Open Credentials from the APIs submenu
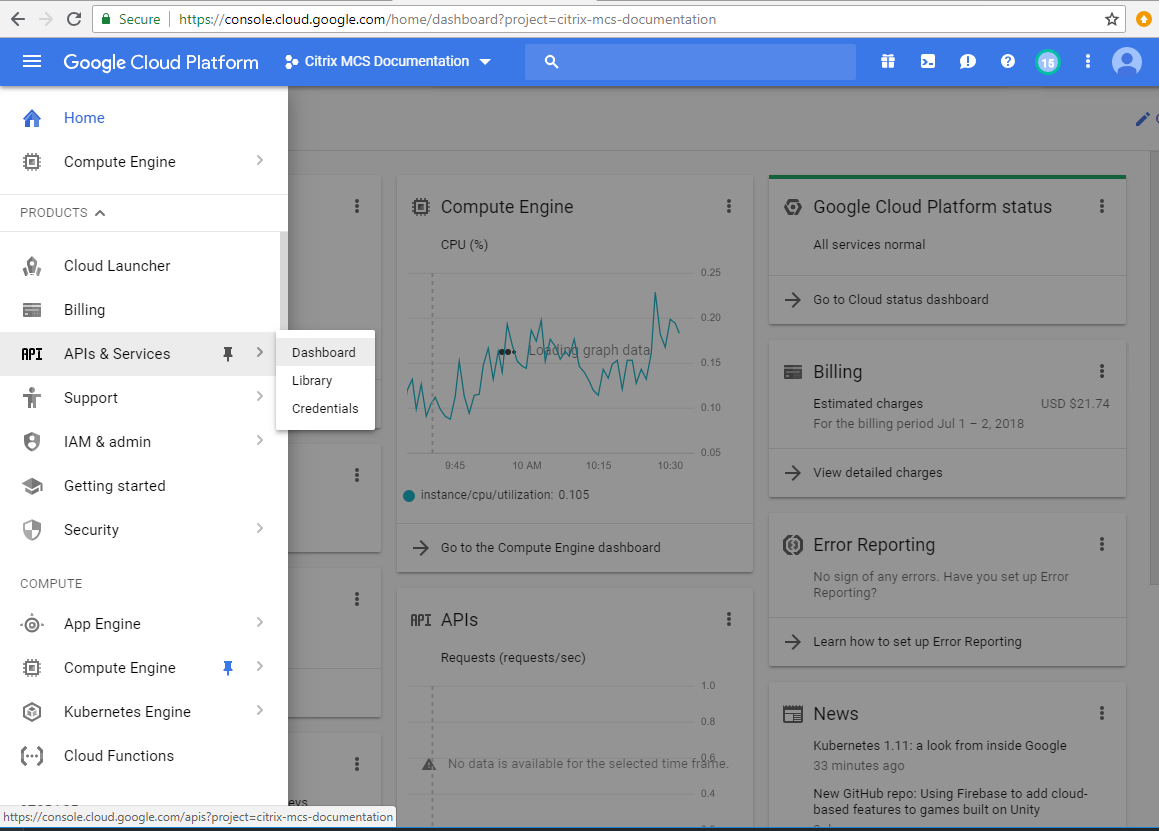This screenshot has height=831, width=1159. pyautogui.click(x=324, y=408)
